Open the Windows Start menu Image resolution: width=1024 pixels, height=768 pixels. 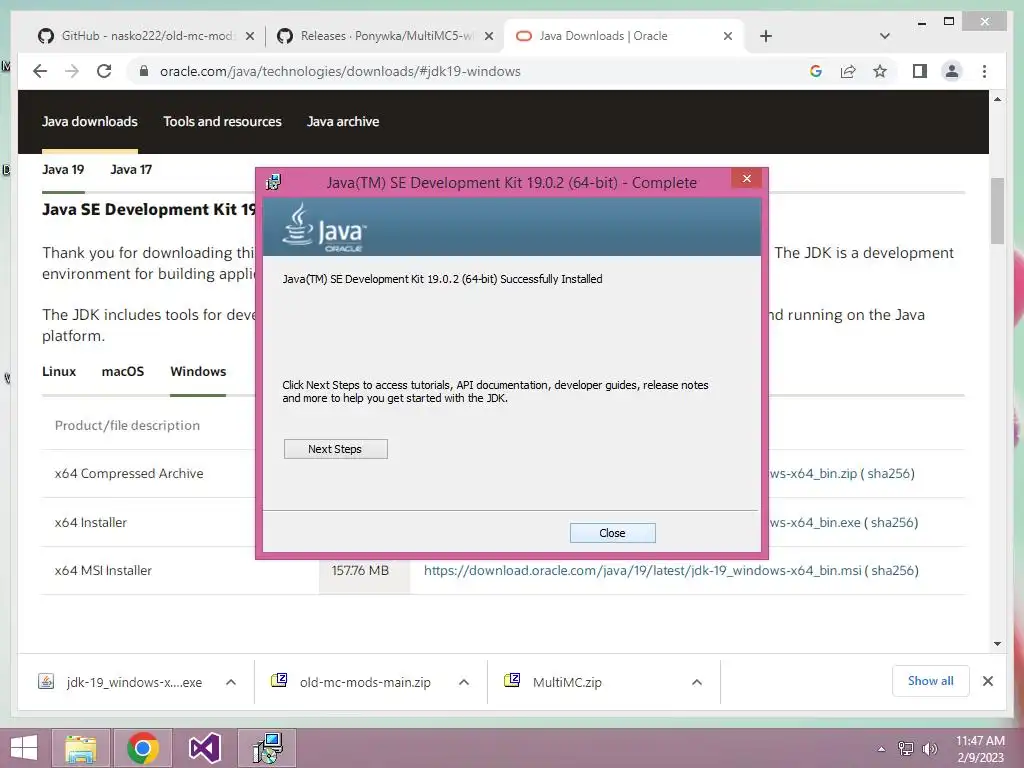coord(24,748)
